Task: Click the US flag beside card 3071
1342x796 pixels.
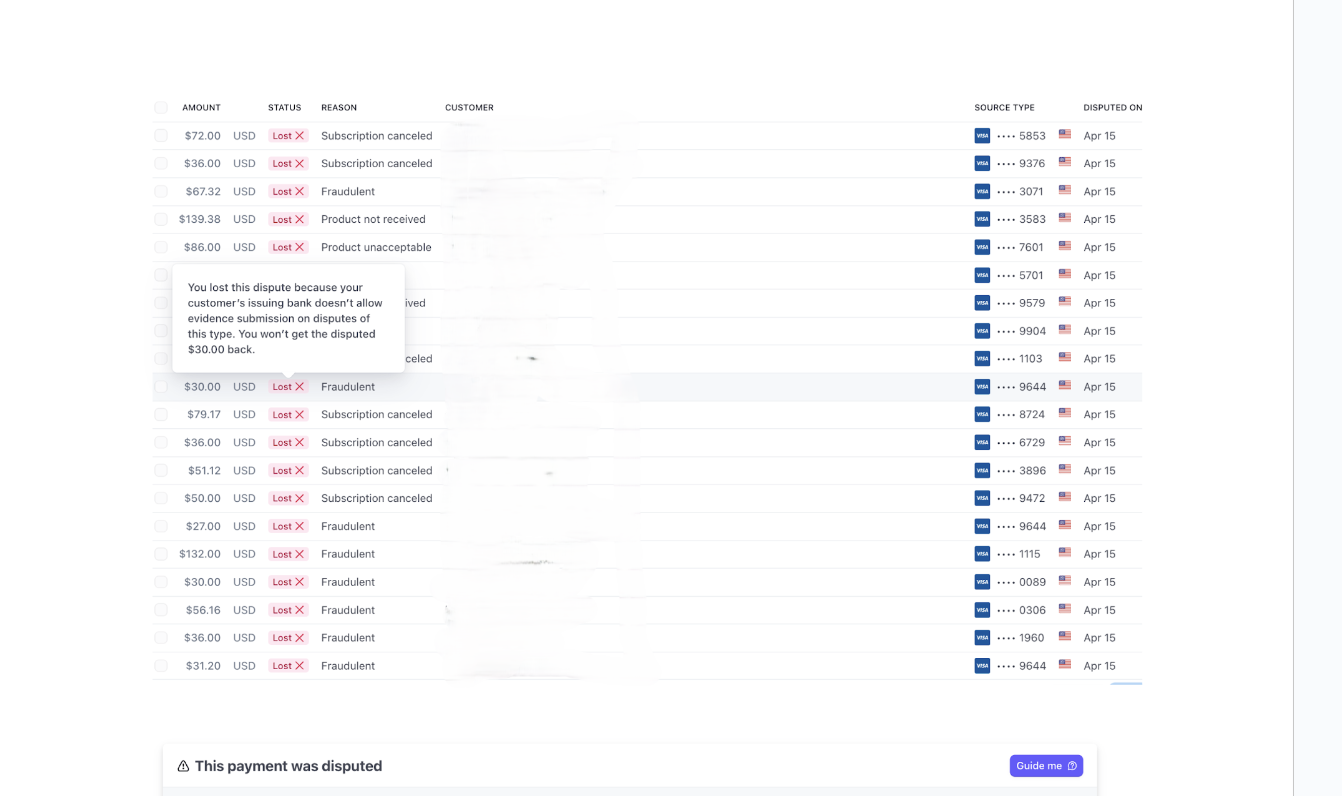Action: click(x=1065, y=191)
